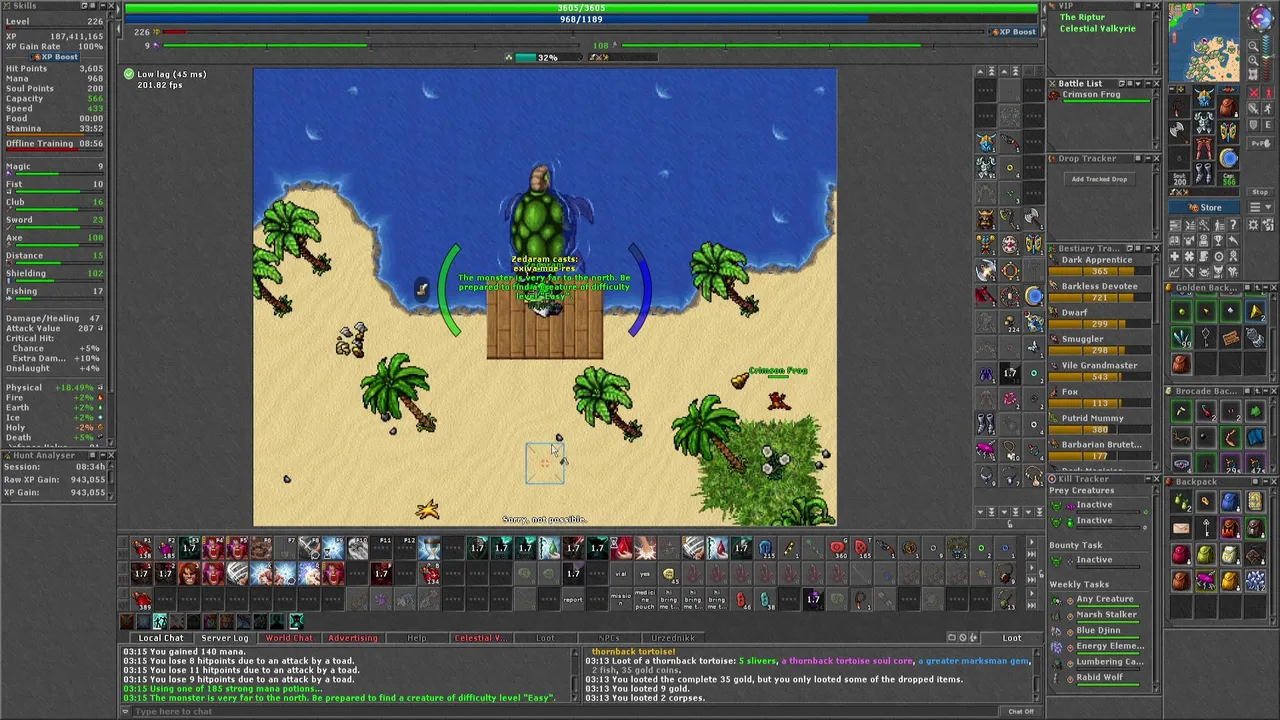The image size is (1280, 720).
Task: Open the menu dropdown below Stop
Action: pyautogui.click(x=1260, y=207)
